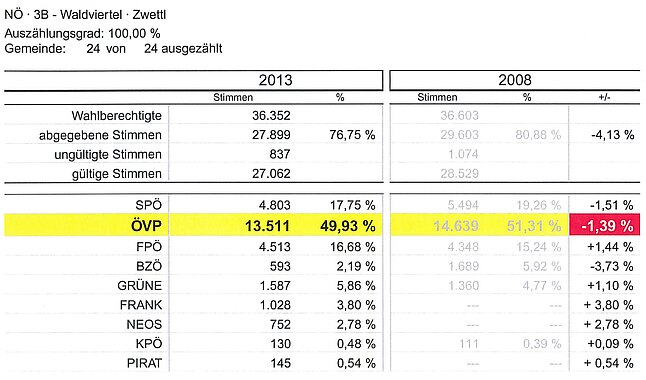Select the ÖVP party label
The height and width of the screenshot is (380, 646).
coord(146,226)
